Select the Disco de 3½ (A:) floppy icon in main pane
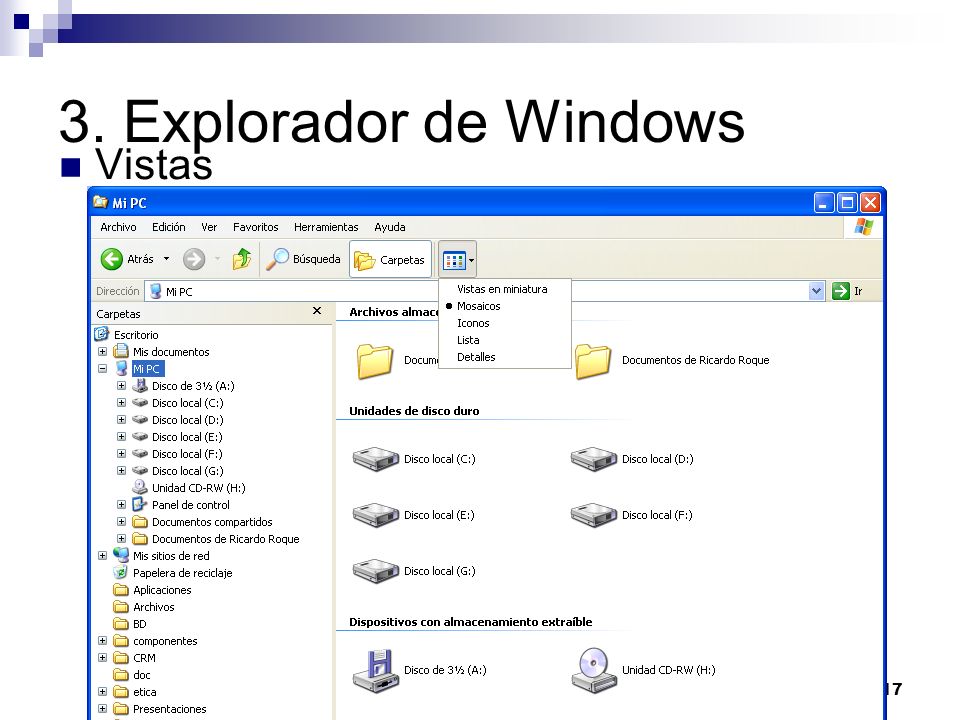Image resolution: width=960 pixels, height=720 pixels. [376, 670]
